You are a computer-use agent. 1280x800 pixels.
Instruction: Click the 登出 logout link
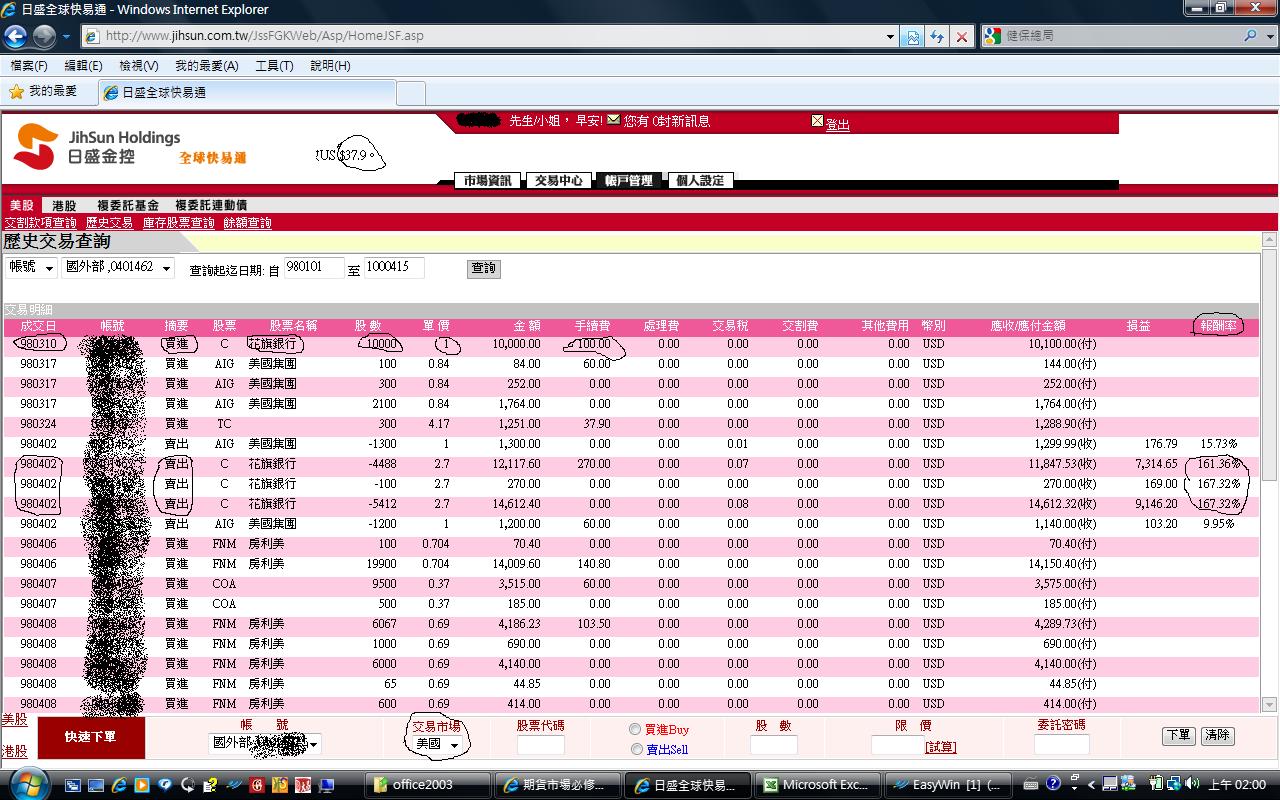click(837, 125)
